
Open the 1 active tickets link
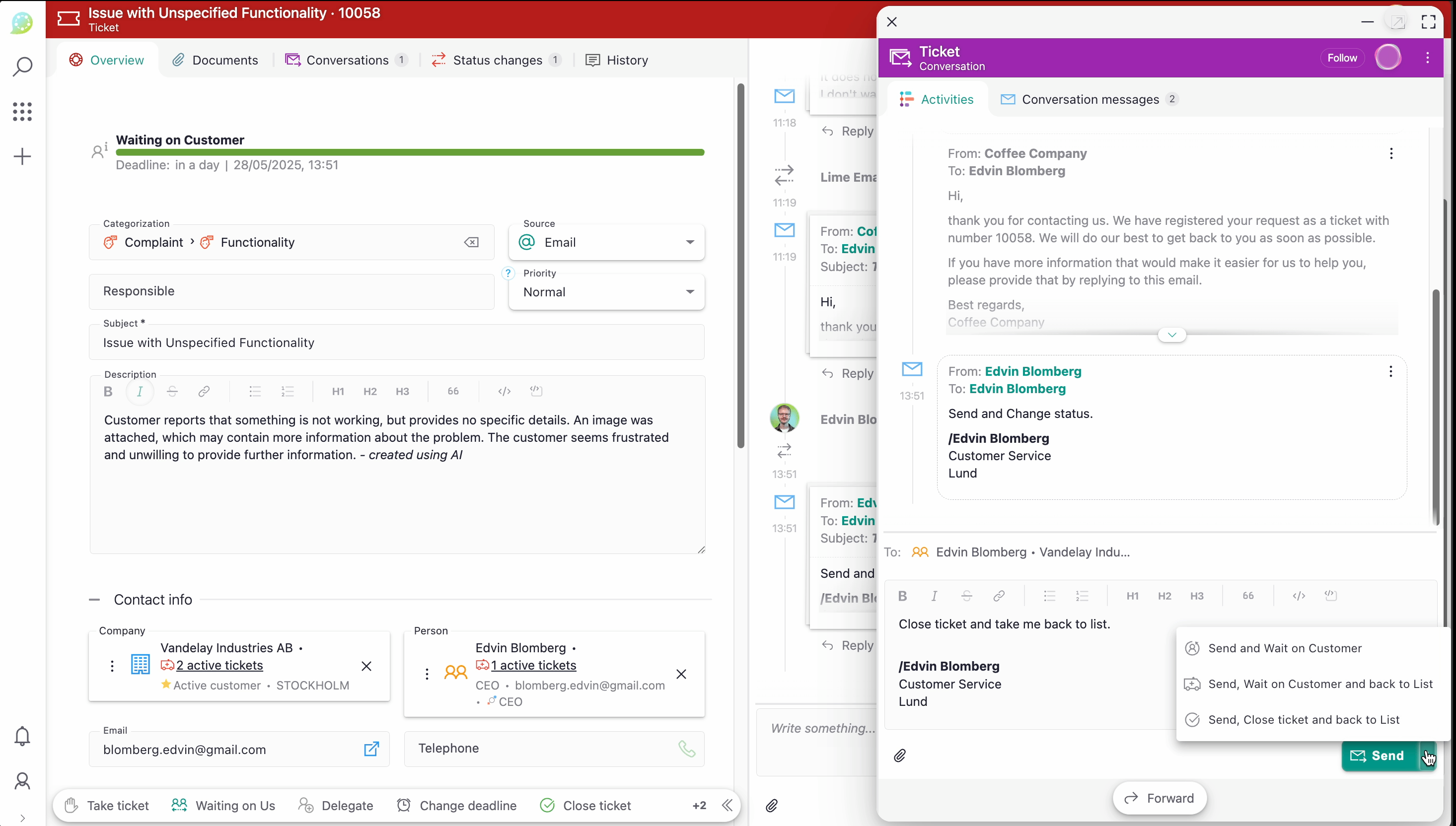pos(533,666)
